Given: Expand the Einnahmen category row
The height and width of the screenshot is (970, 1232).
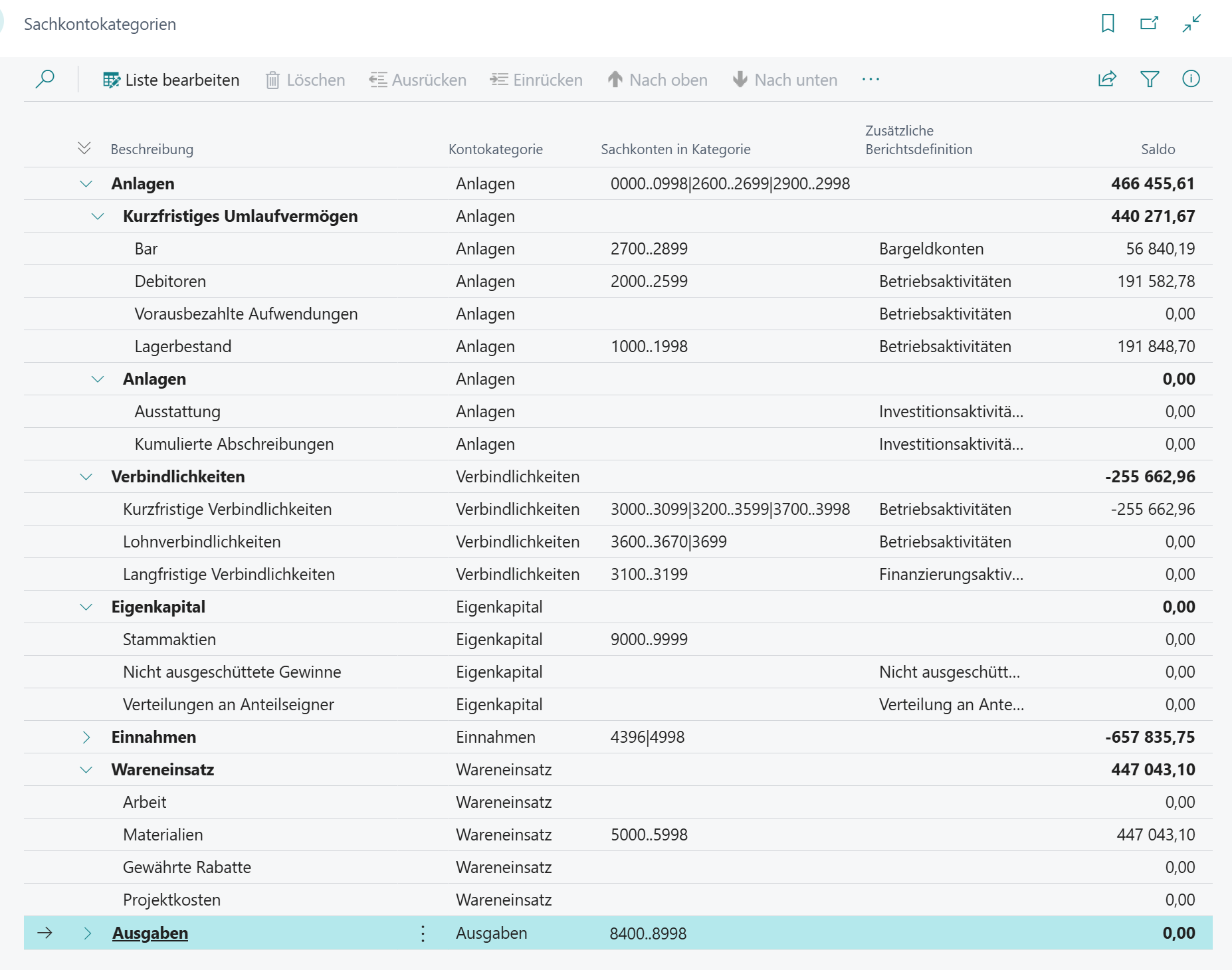Looking at the screenshot, I should pos(86,737).
